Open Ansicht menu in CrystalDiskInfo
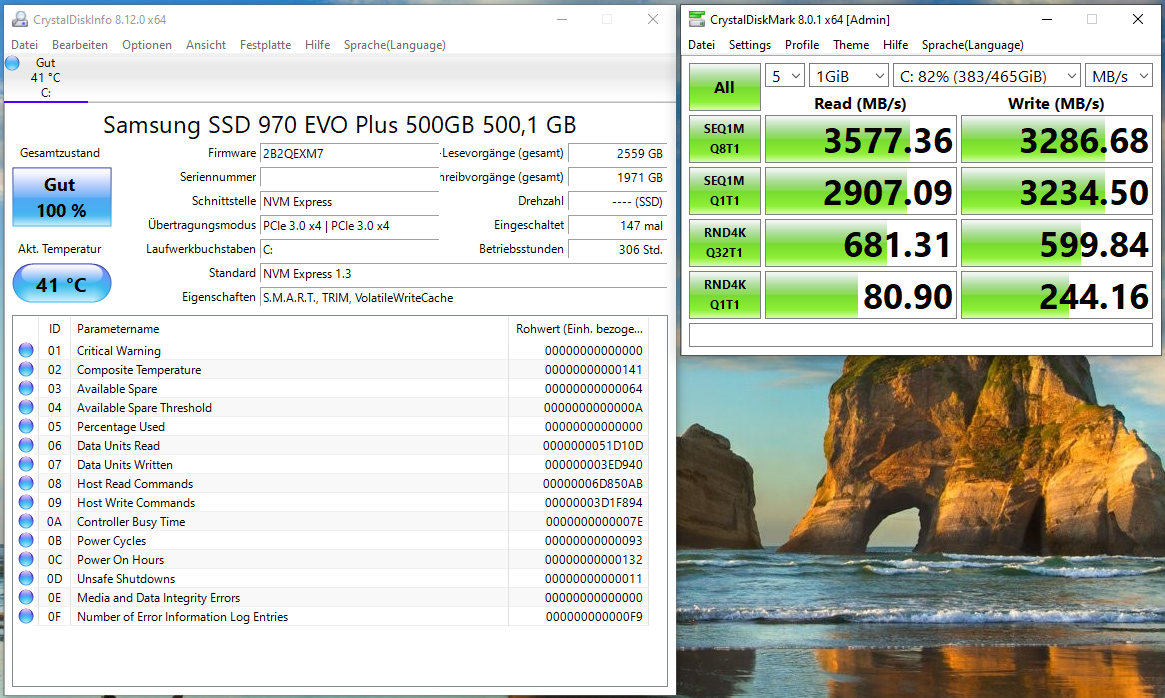 coord(206,45)
